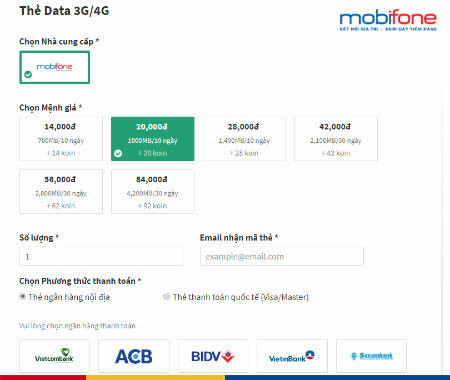Click the Mobifone brand logo at top right

388,21
